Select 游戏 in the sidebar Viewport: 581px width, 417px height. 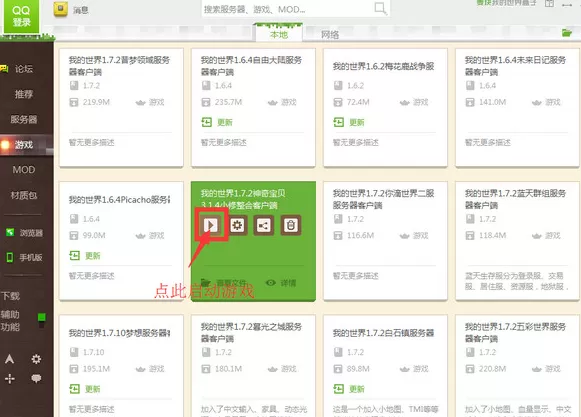click(x=24, y=145)
